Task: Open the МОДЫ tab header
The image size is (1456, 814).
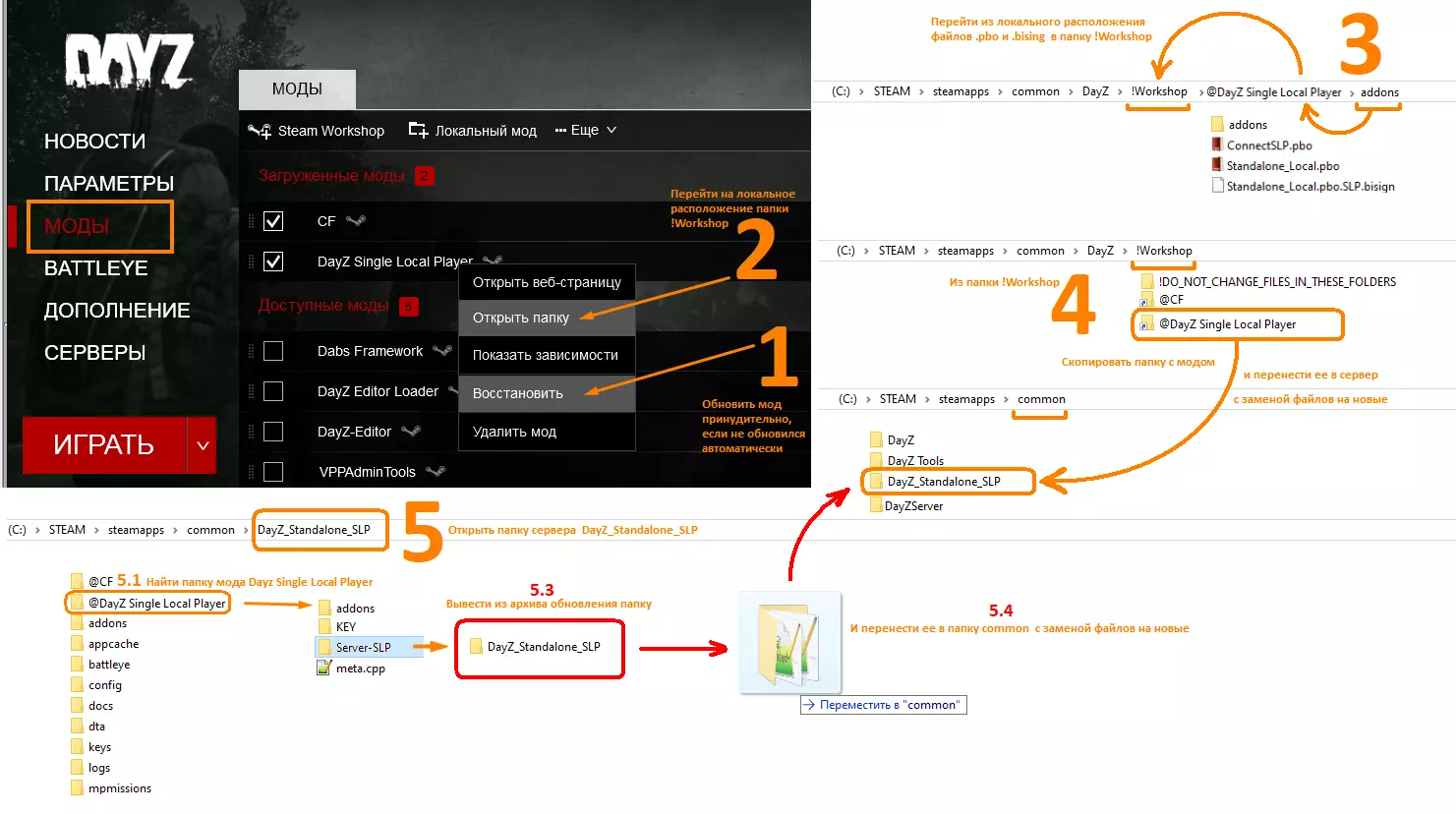Action: [297, 89]
